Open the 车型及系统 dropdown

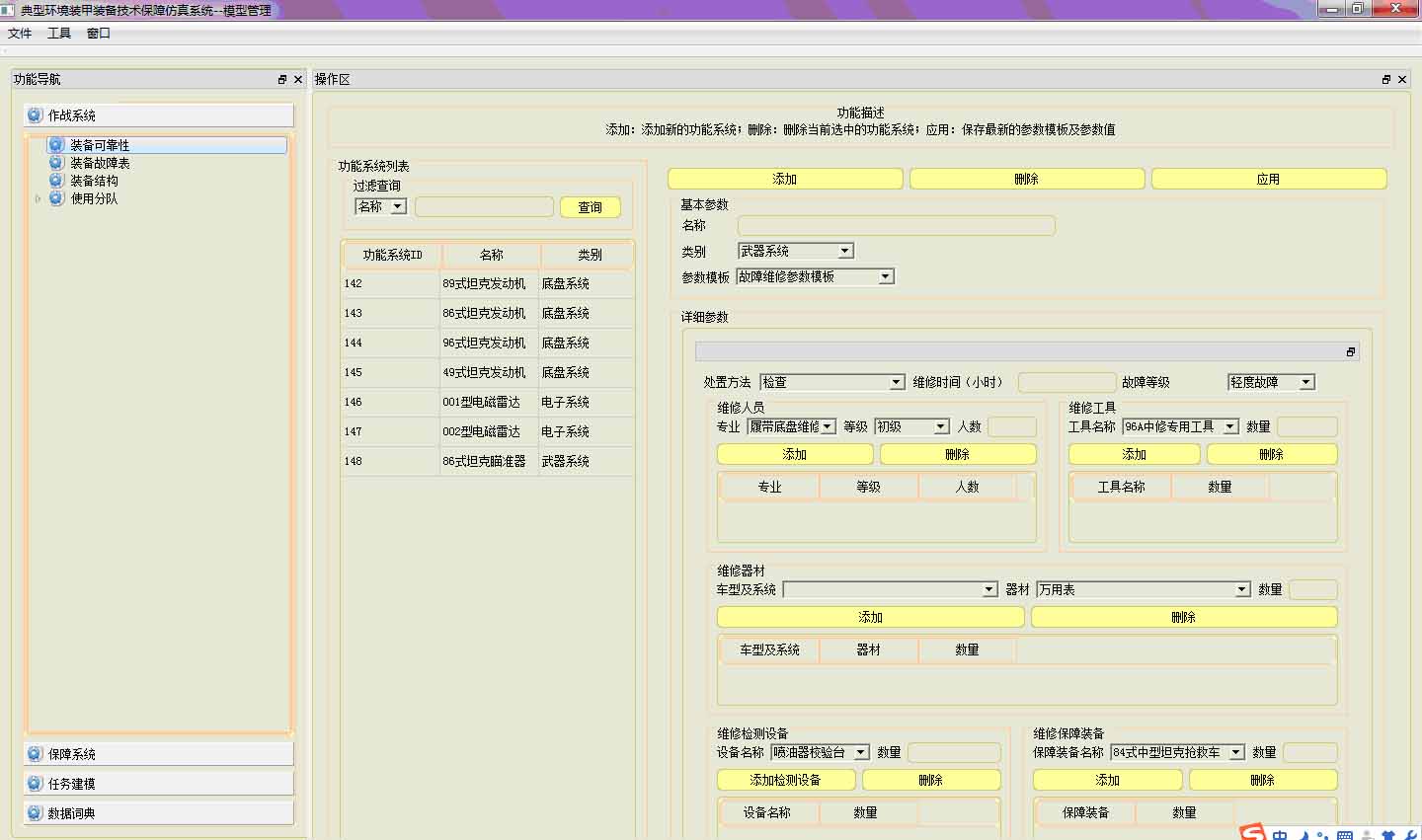[x=989, y=589]
